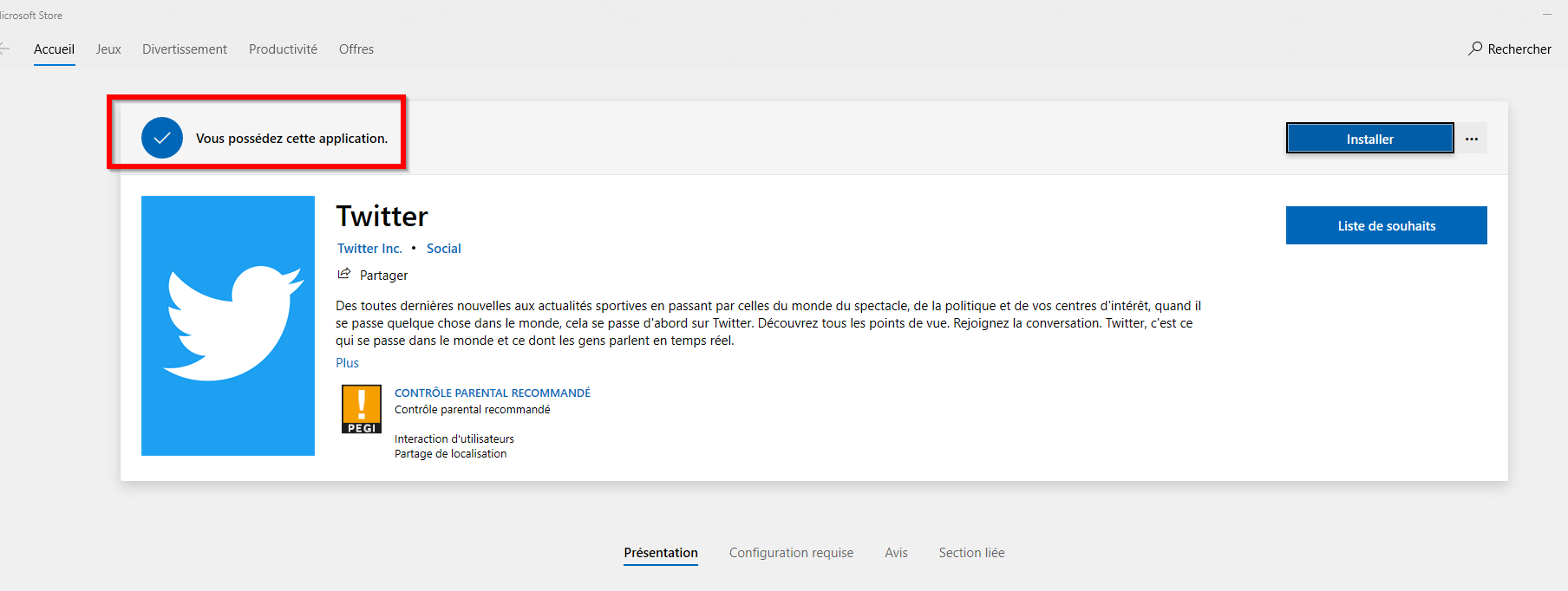
Task: Switch to the Avis tab
Action: pos(896,553)
